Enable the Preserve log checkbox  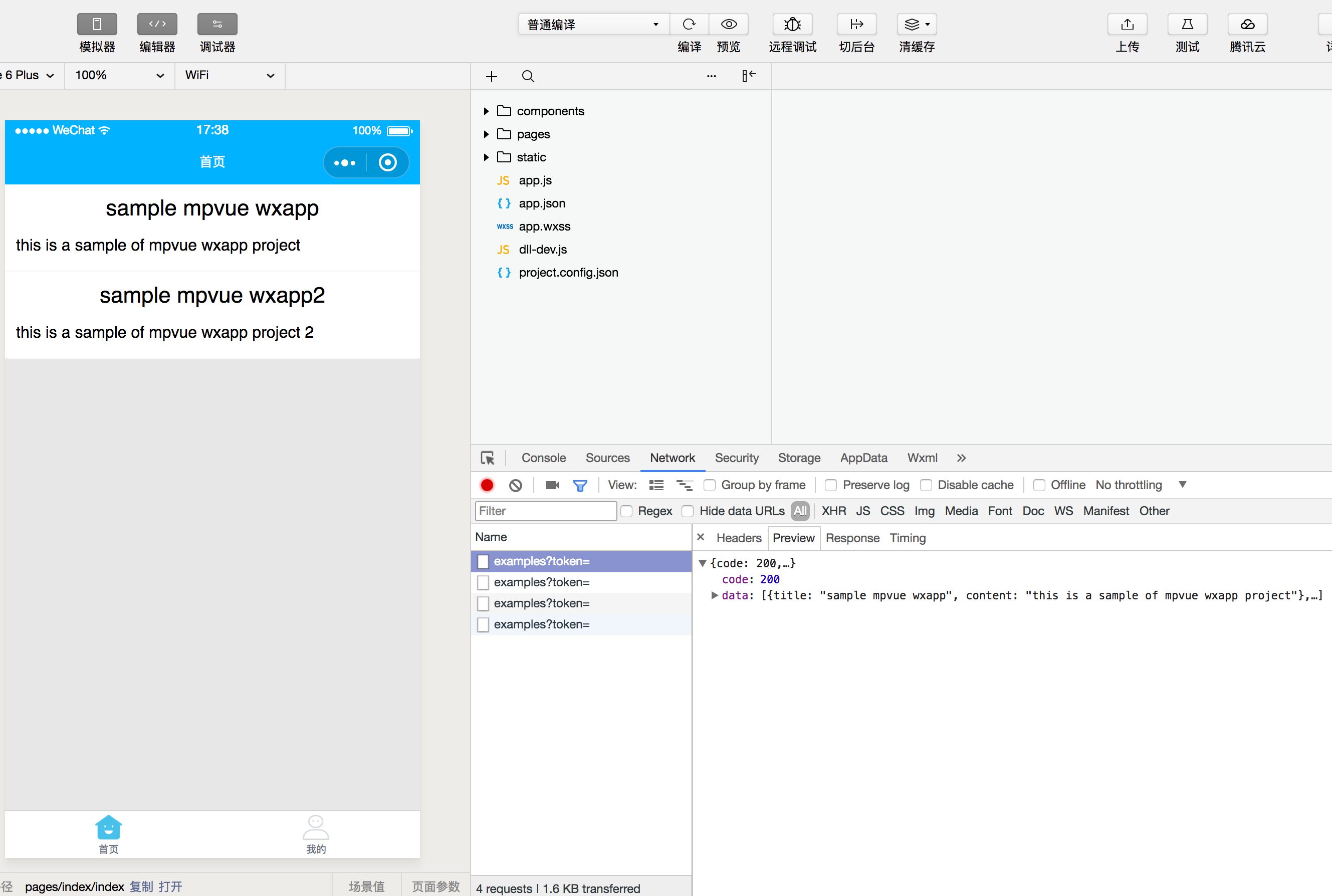tap(831, 485)
